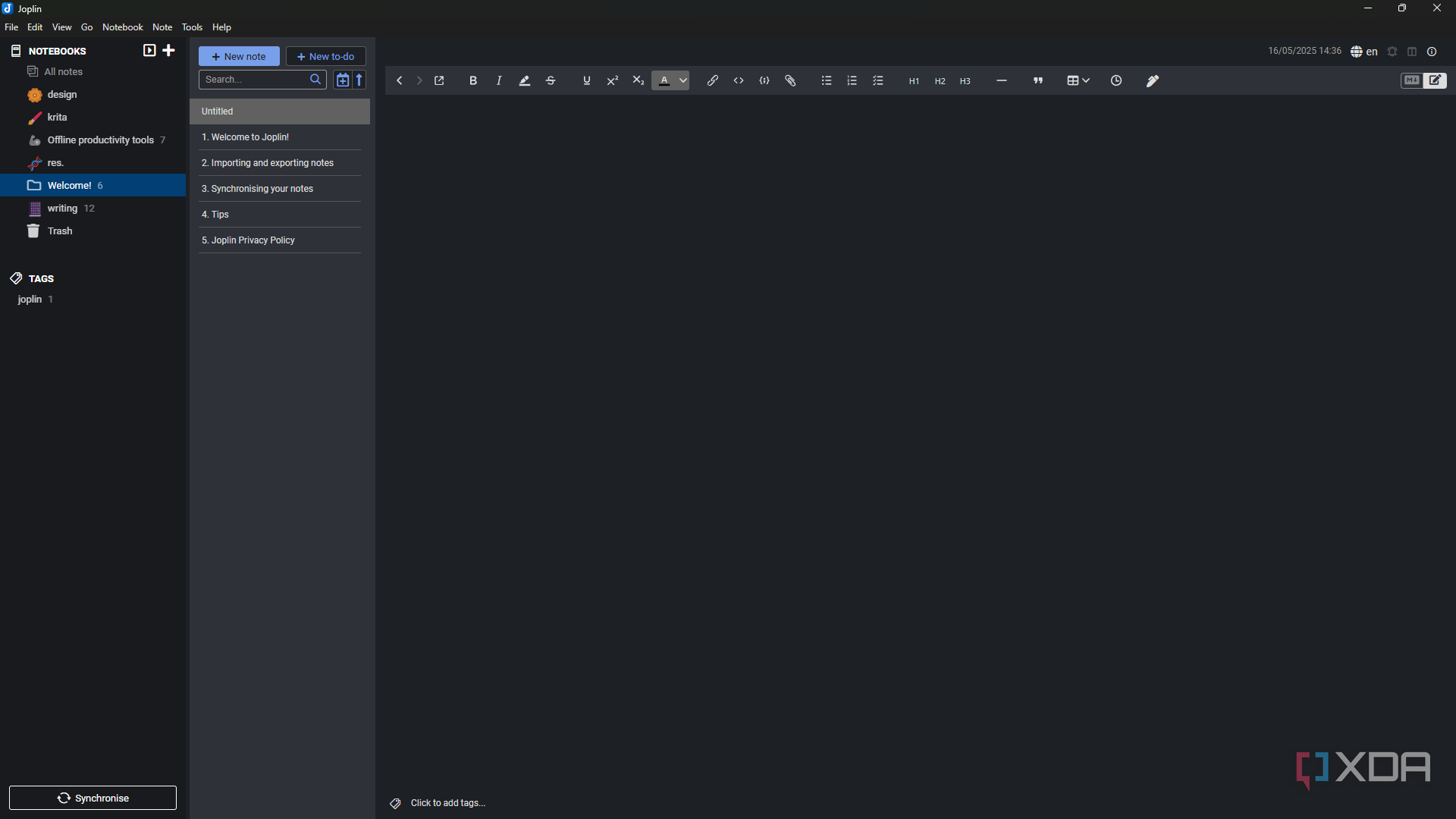The height and width of the screenshot is (819, 1456).
Task: Click the Synchronise button
Action: [93, 798]
